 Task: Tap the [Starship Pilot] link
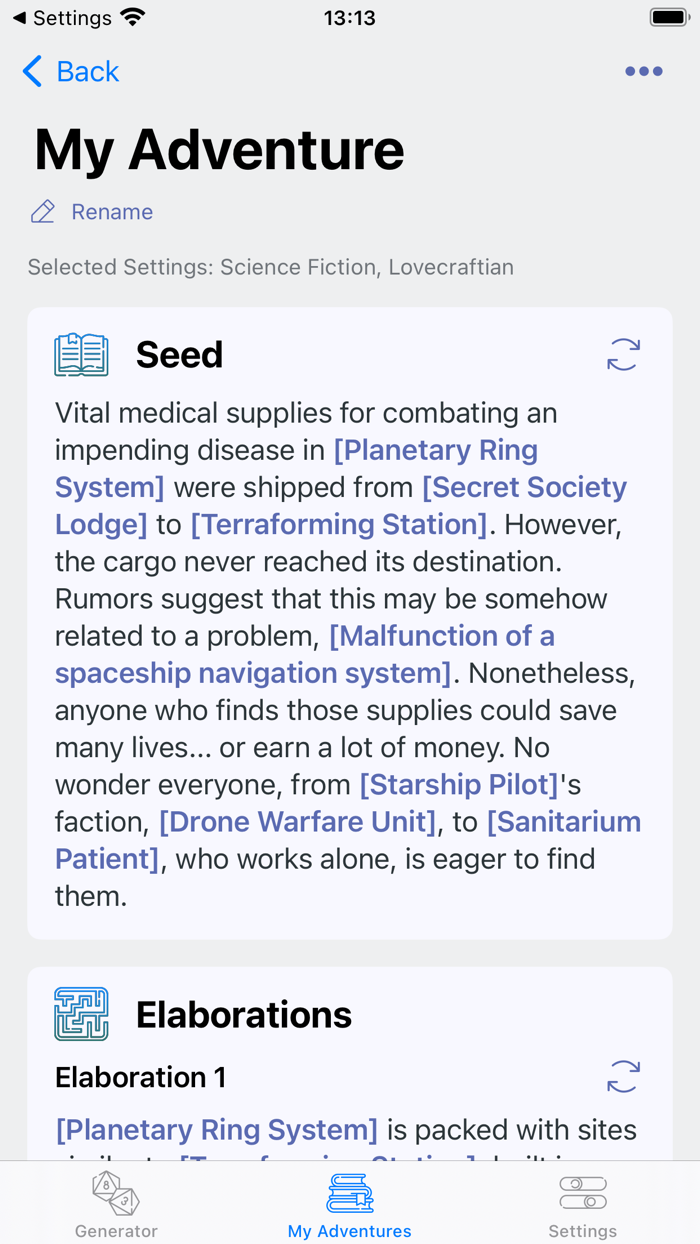click(x=460, y=784)
